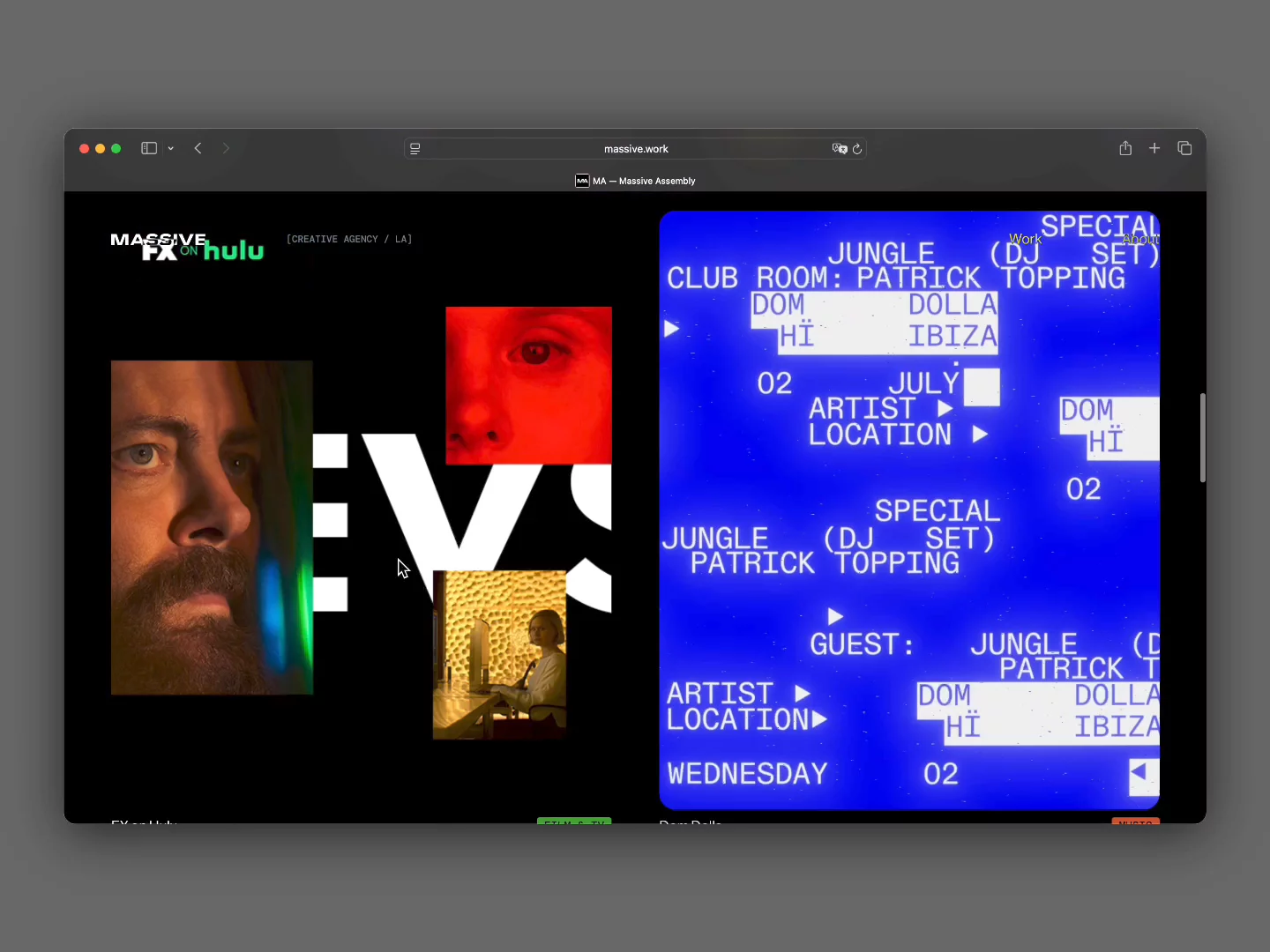Click the translate page icon
1270x952 pixels.
(840, 149)
